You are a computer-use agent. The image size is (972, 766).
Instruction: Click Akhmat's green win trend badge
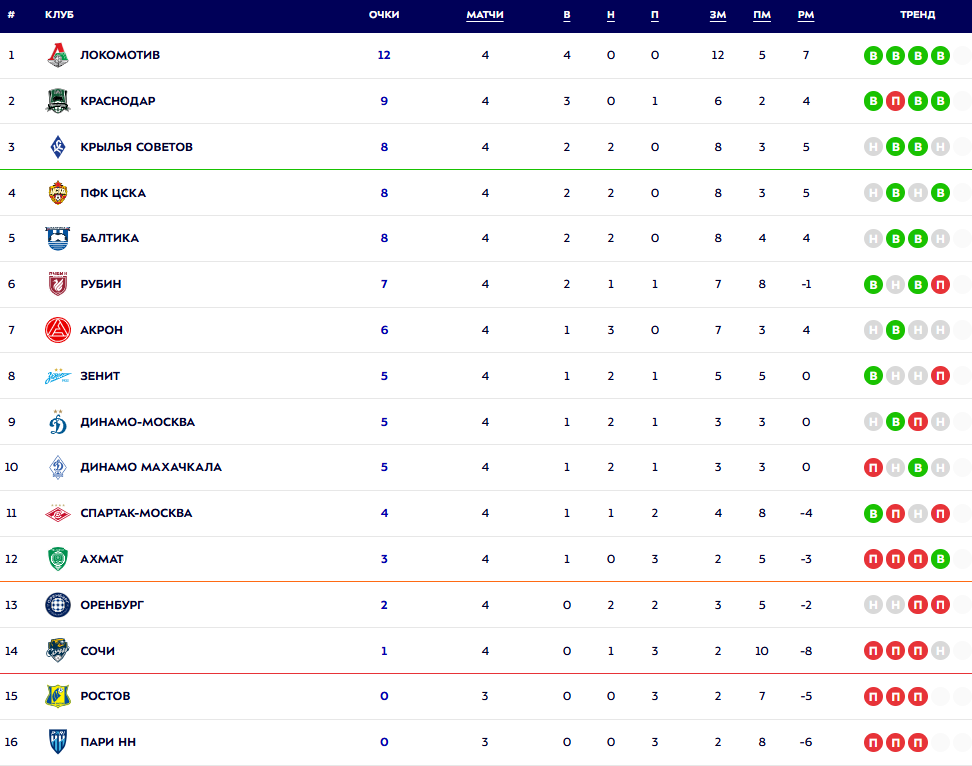(940, 559)
